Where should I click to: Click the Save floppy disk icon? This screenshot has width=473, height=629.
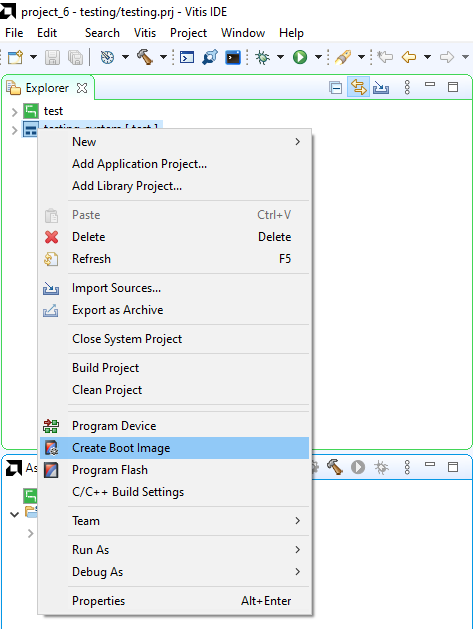[x=52, y=57]
